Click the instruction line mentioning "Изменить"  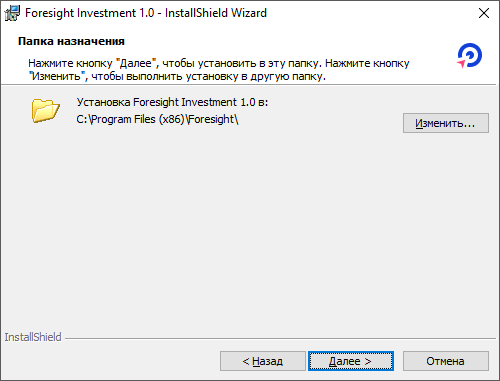point(177,76)
